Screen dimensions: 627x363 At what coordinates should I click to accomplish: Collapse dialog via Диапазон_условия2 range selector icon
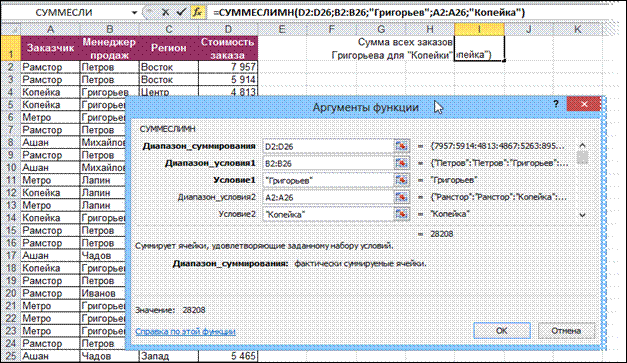(x=401, y=197)
